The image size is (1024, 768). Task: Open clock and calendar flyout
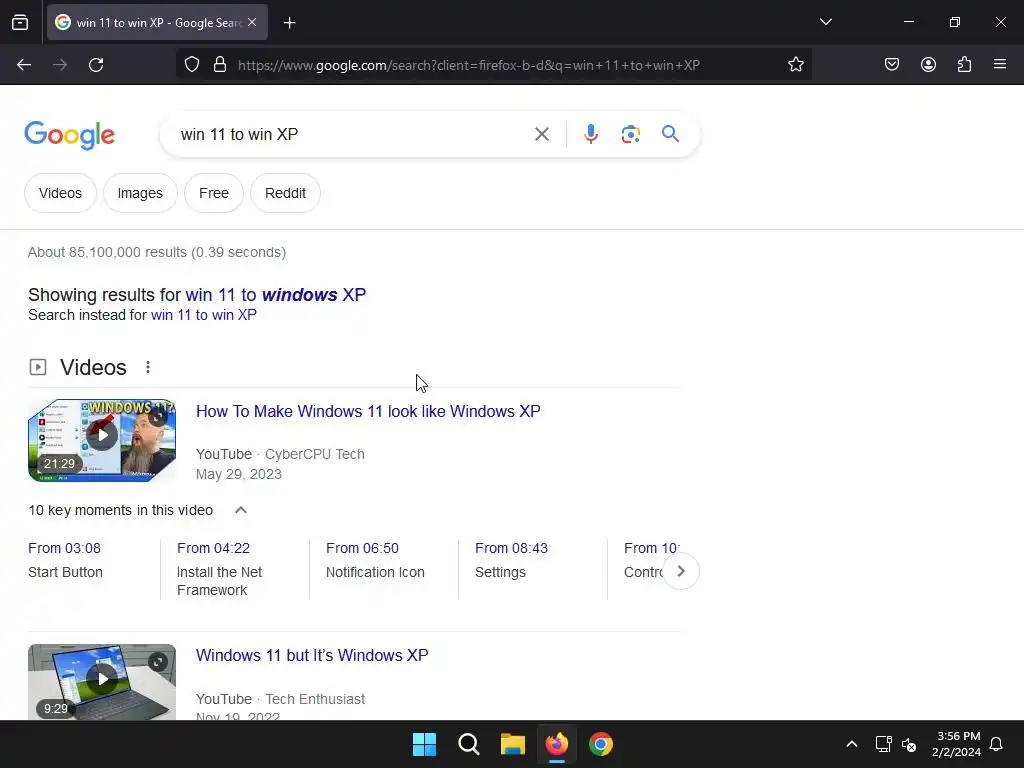coord(956,744)
